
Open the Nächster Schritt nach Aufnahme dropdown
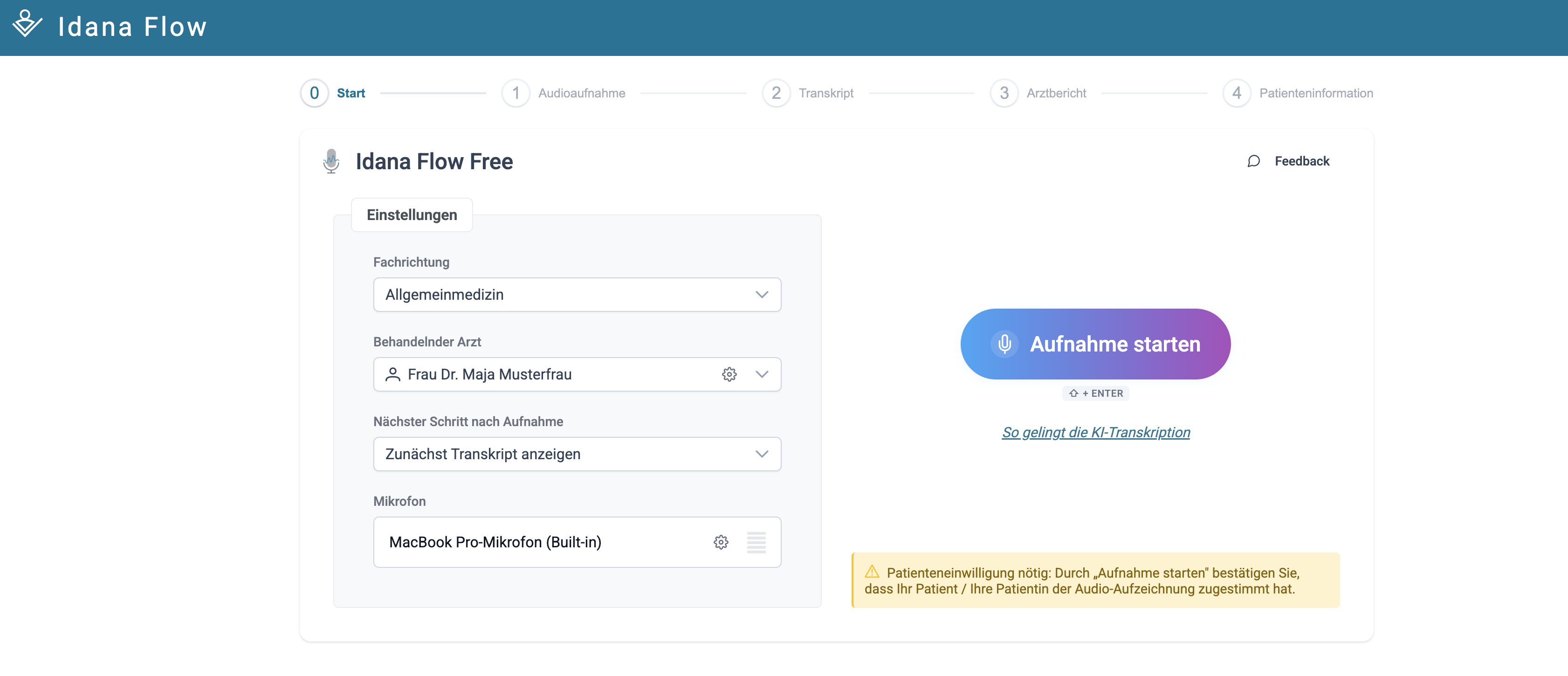click(x=577, y=455)
